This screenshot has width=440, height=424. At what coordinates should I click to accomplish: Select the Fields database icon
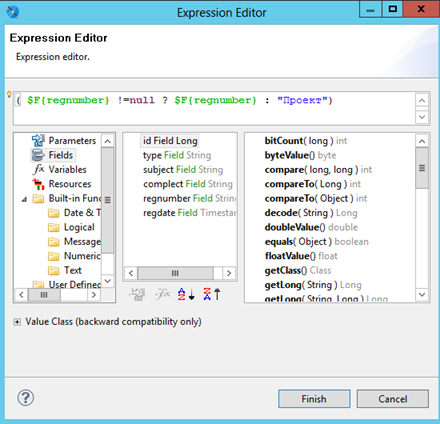point(38,155)
